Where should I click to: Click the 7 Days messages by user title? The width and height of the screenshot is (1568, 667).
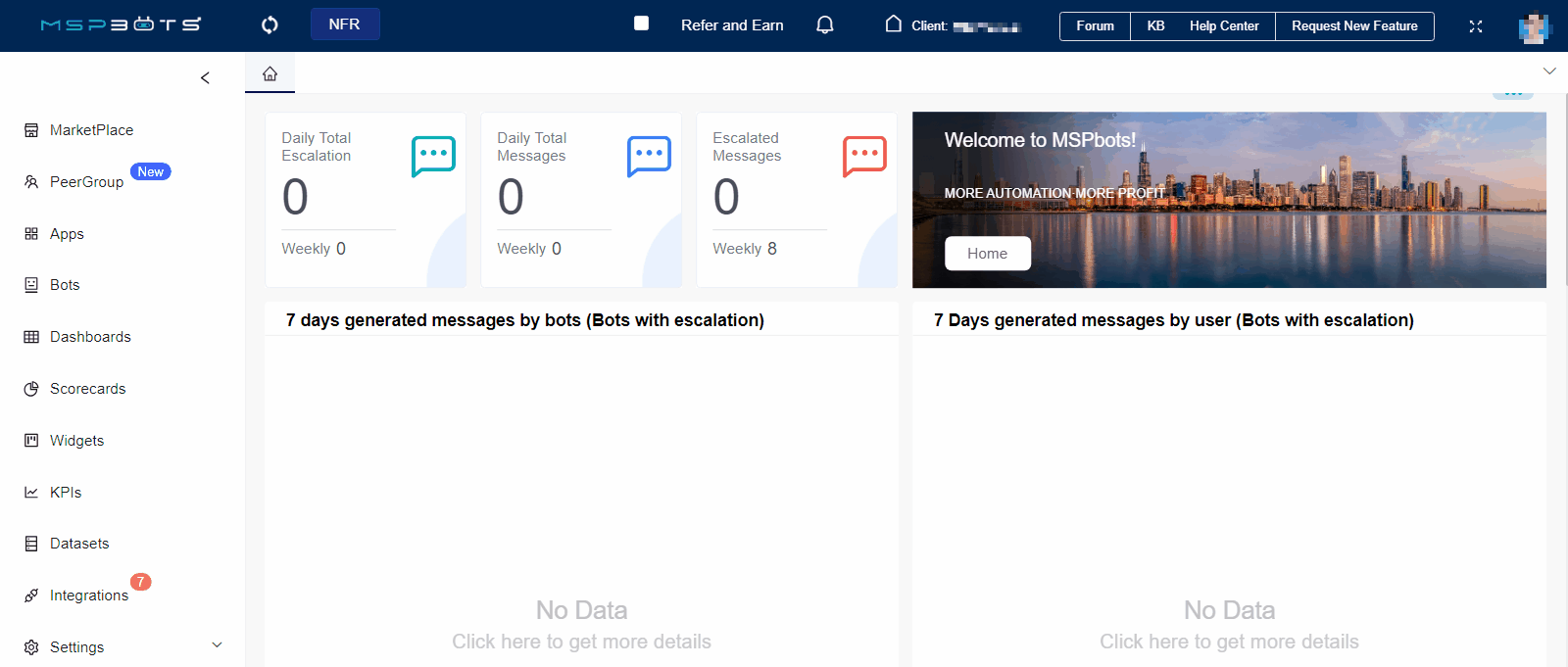pyautogui.click(x=1174, y=320)
